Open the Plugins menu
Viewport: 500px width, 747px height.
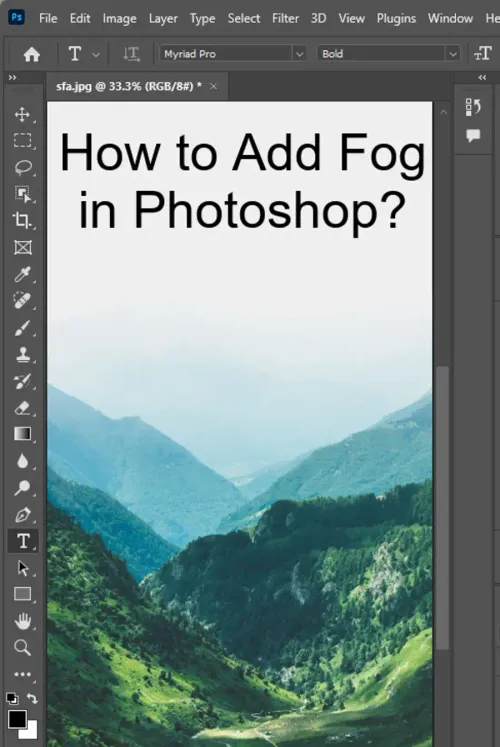396,18
